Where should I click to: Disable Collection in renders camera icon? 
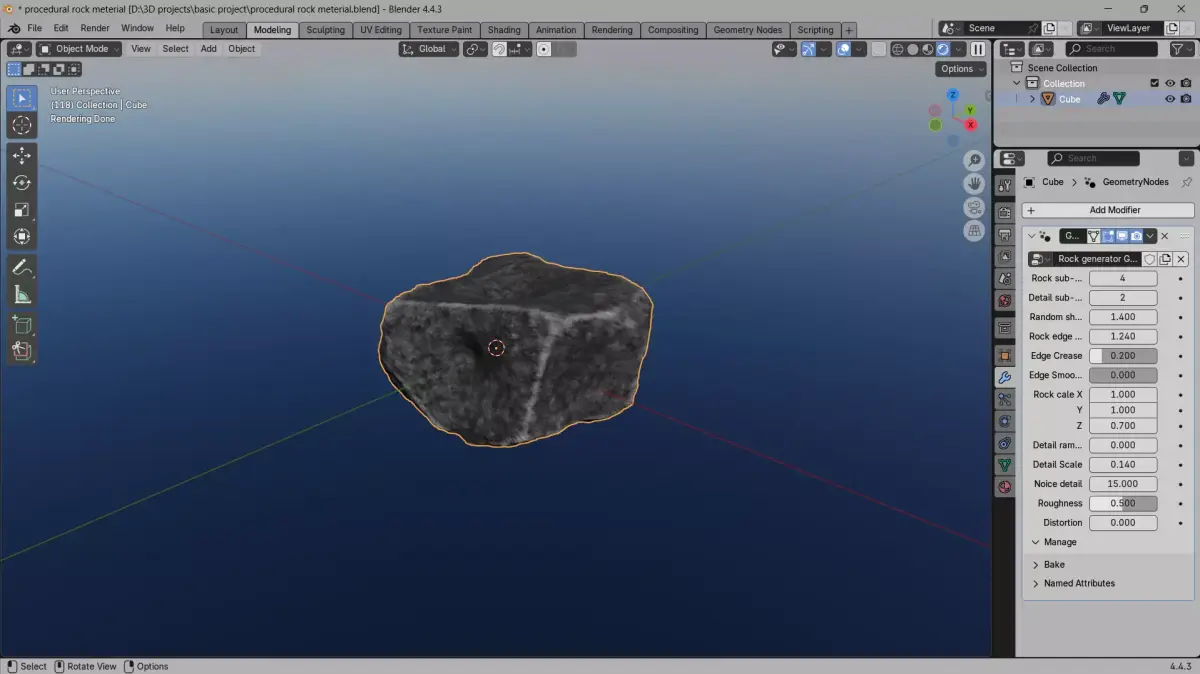(1186, 84)
